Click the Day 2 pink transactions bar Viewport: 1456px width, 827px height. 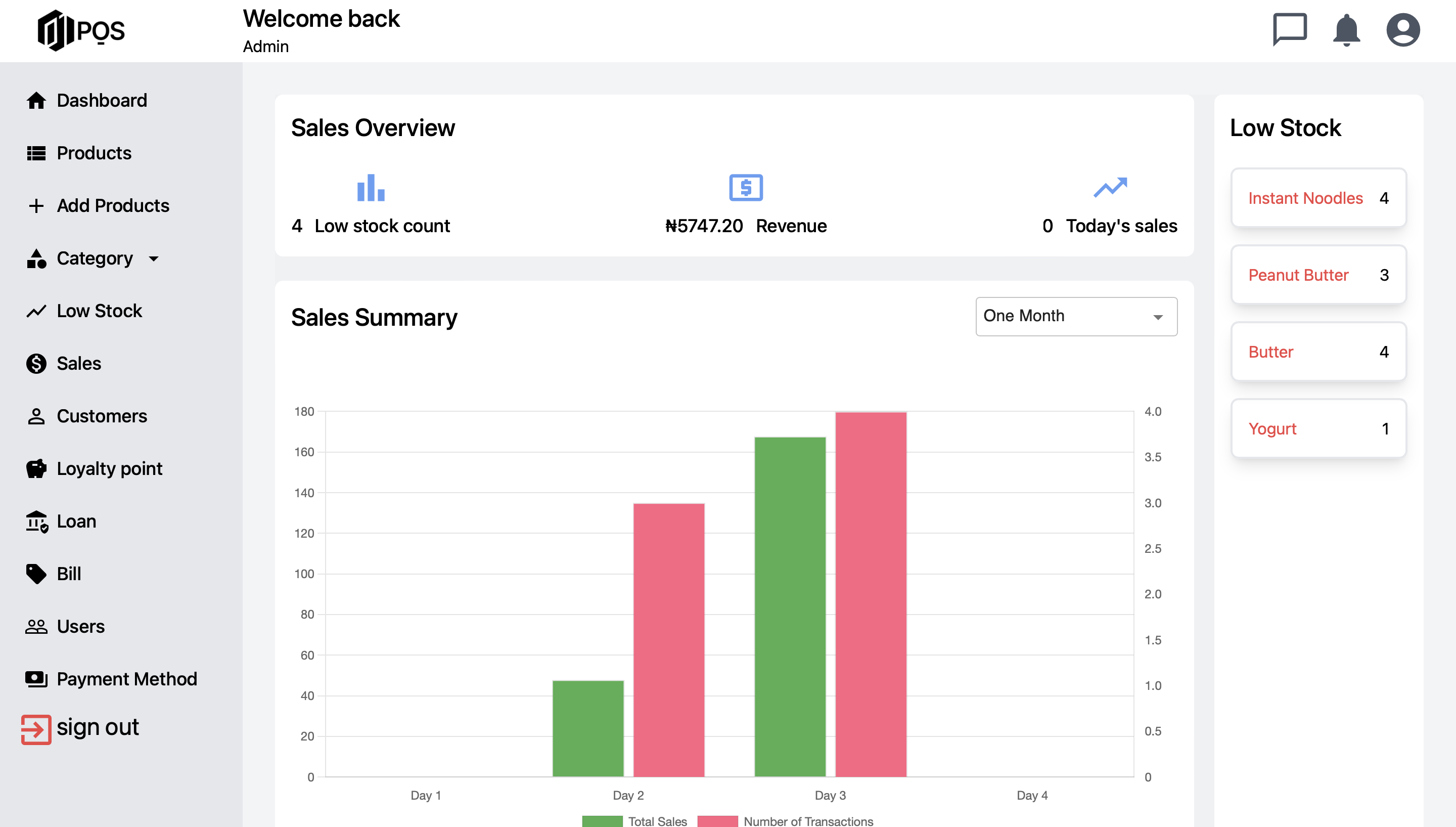coord(669,640)
